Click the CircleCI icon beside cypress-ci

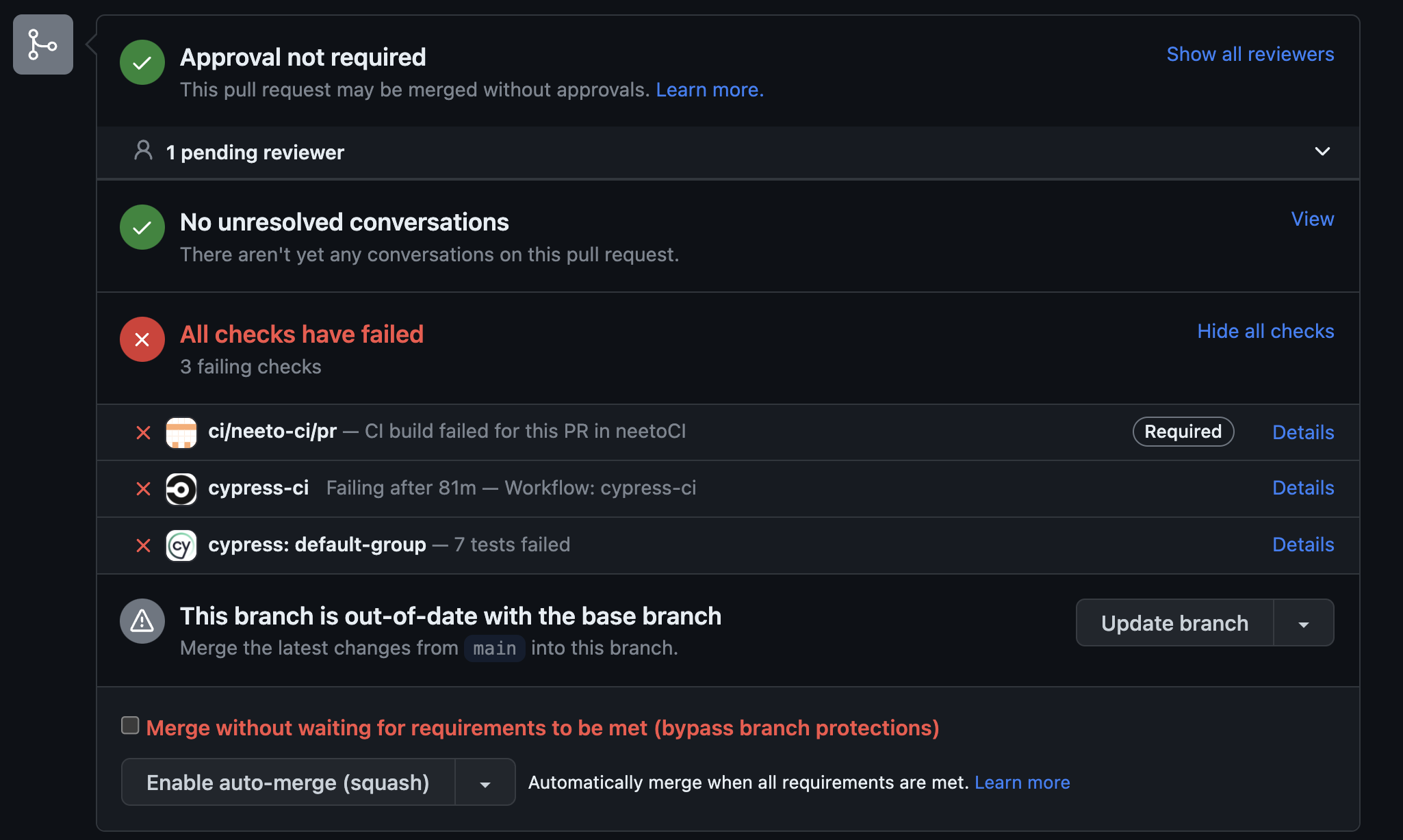click(181, 488)
